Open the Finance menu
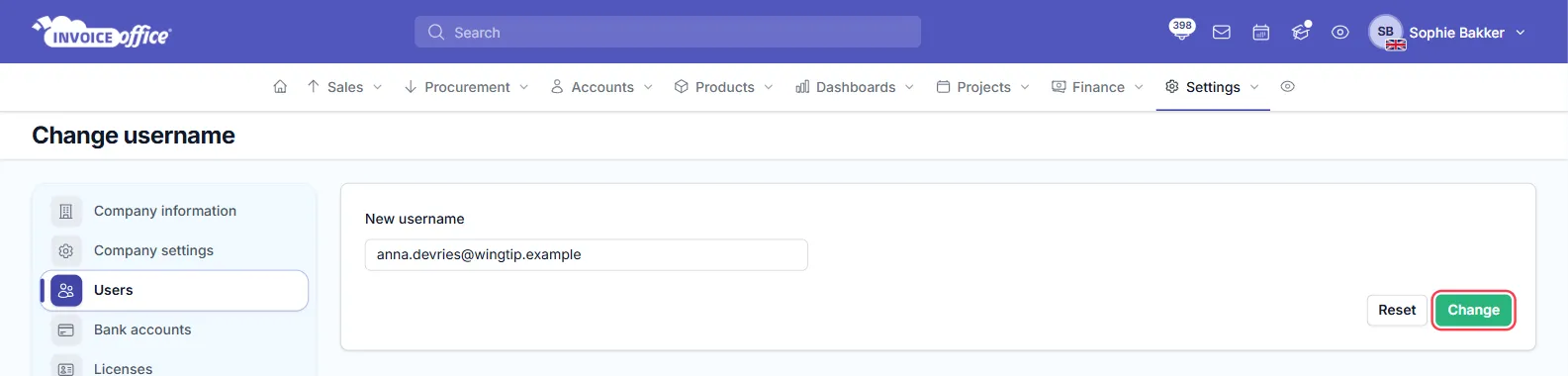 (1098, 87)
